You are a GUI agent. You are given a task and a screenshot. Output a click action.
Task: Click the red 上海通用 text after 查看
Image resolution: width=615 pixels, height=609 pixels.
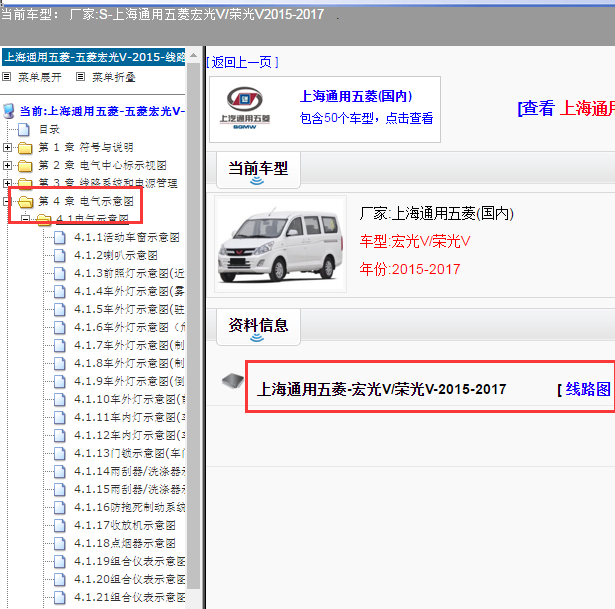point(587,108)
